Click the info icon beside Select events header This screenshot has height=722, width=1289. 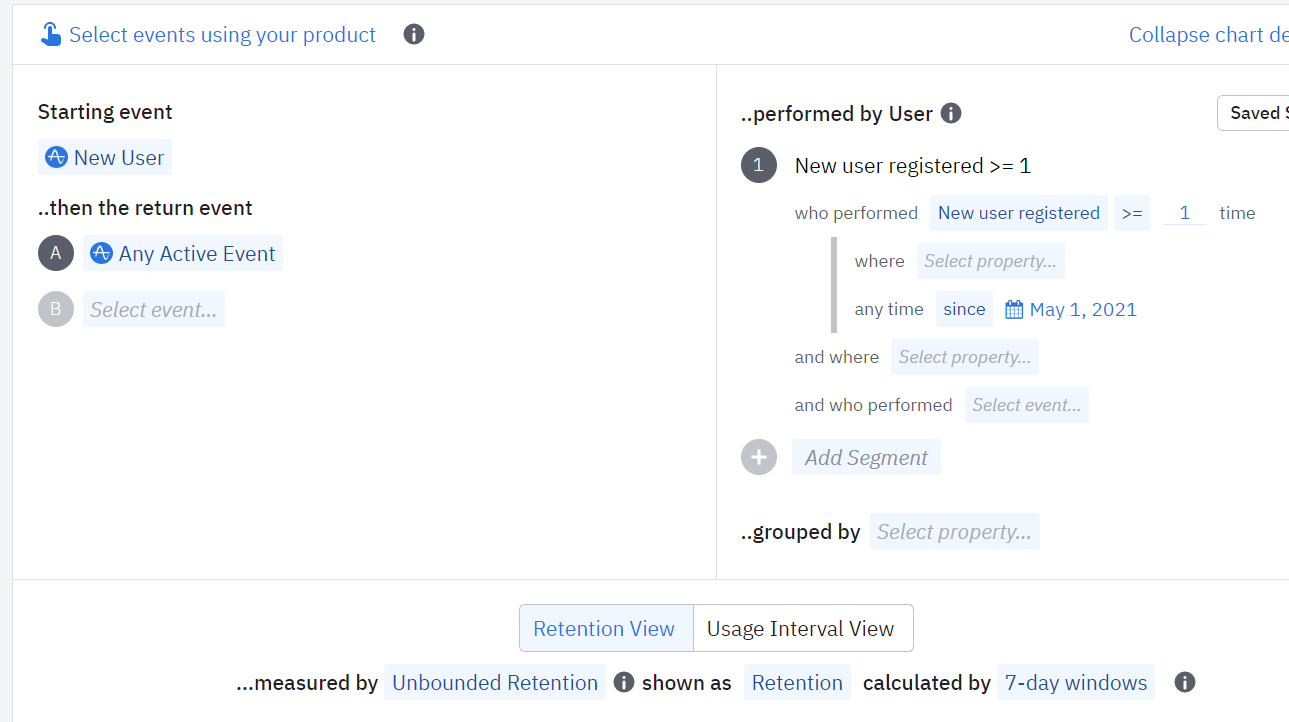[x=414, y=35]
